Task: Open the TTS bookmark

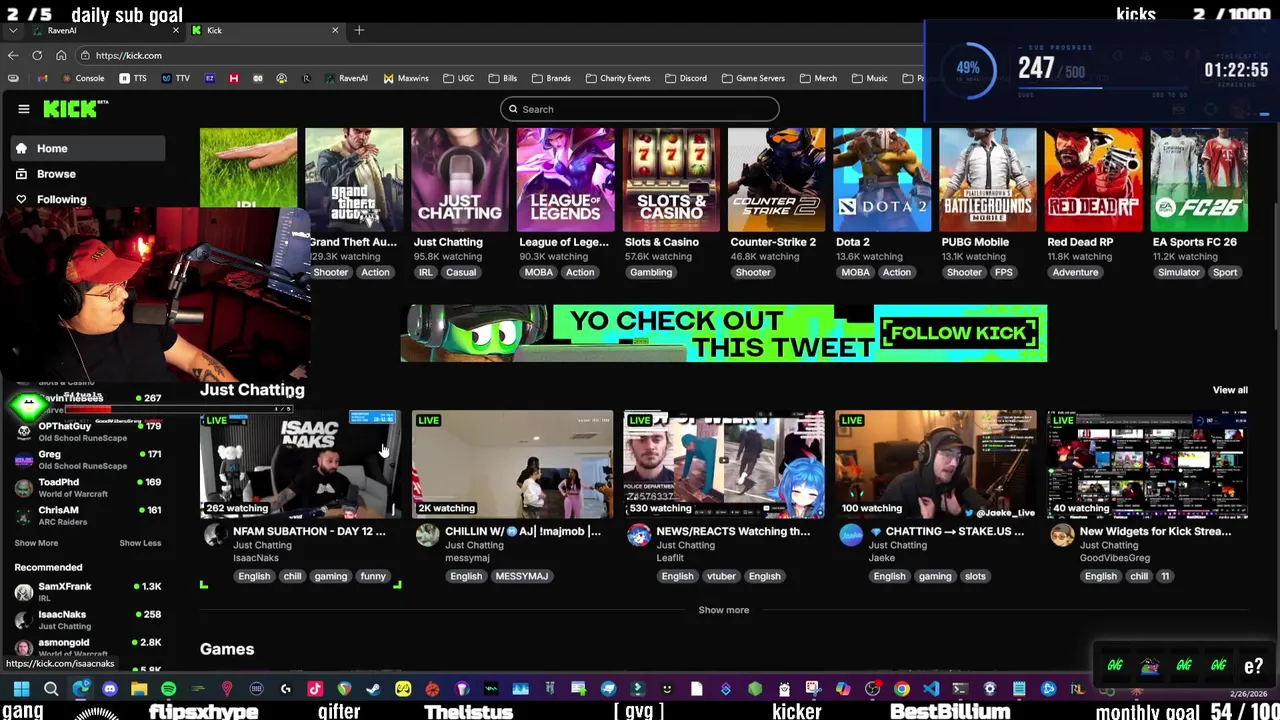Action: (133, 78)
